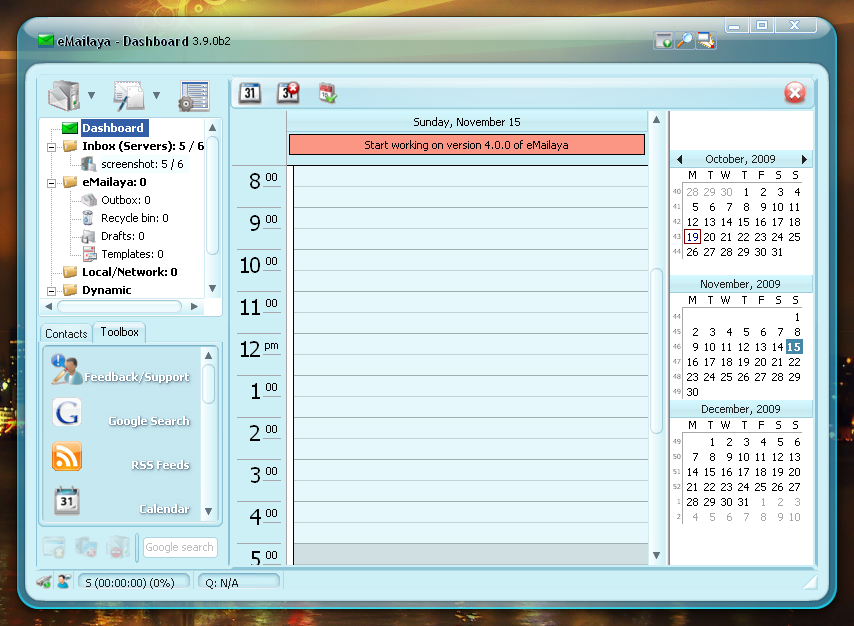The image size is (854, 626).
Task: Switch to the Contacts tab
Action: click(x=66, y=333)
